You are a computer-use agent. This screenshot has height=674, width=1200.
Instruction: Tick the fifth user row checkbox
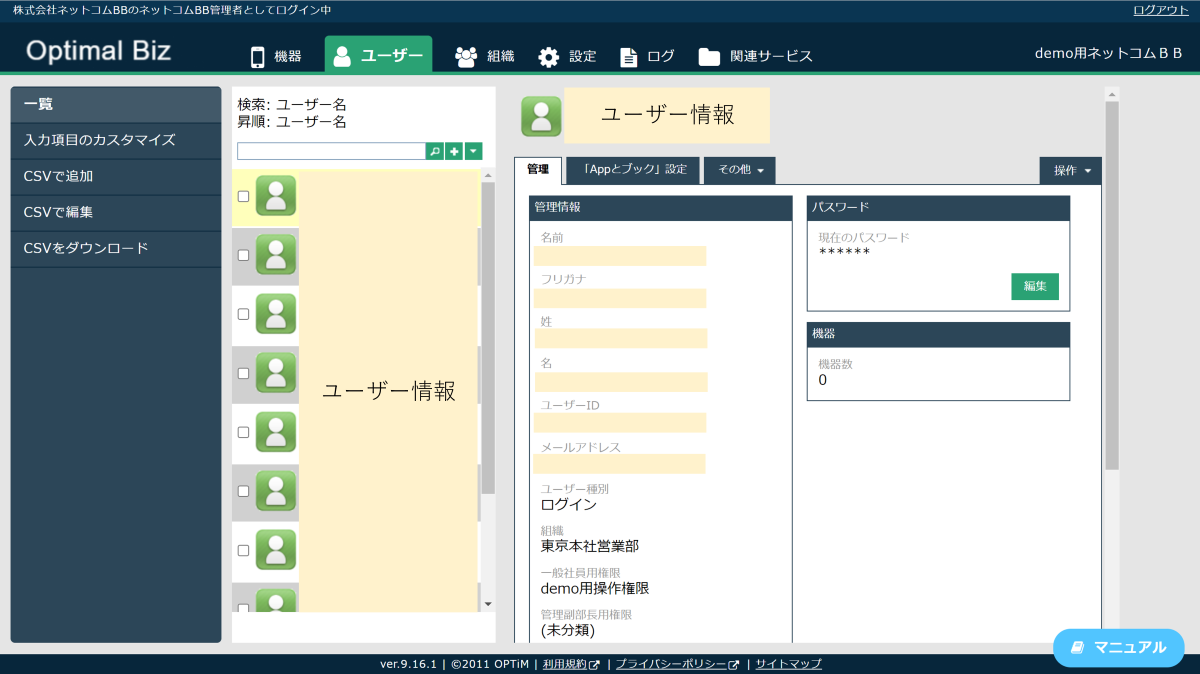243,432
